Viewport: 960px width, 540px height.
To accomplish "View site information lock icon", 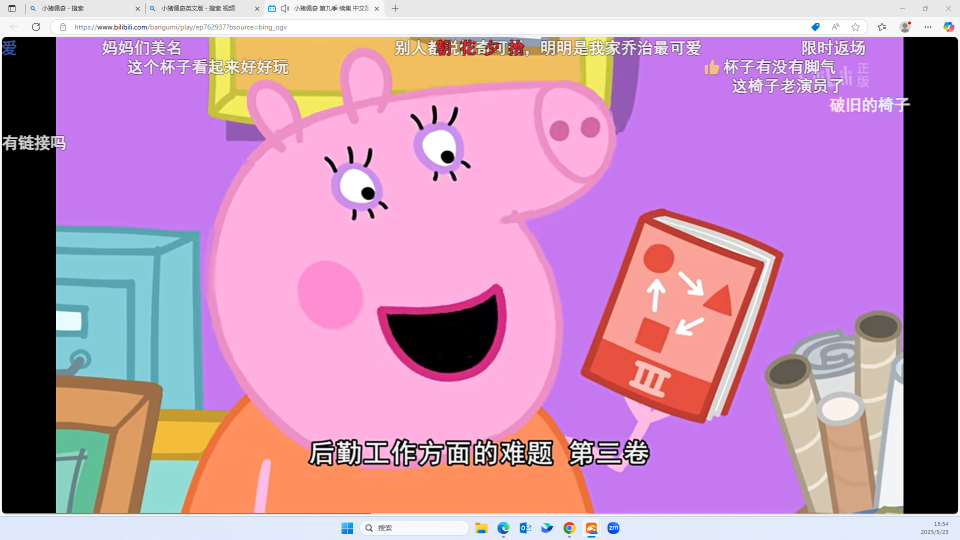I will 62,27.
